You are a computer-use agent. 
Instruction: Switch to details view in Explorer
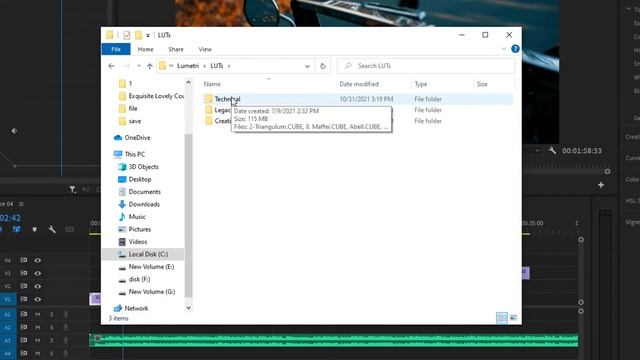502,318
